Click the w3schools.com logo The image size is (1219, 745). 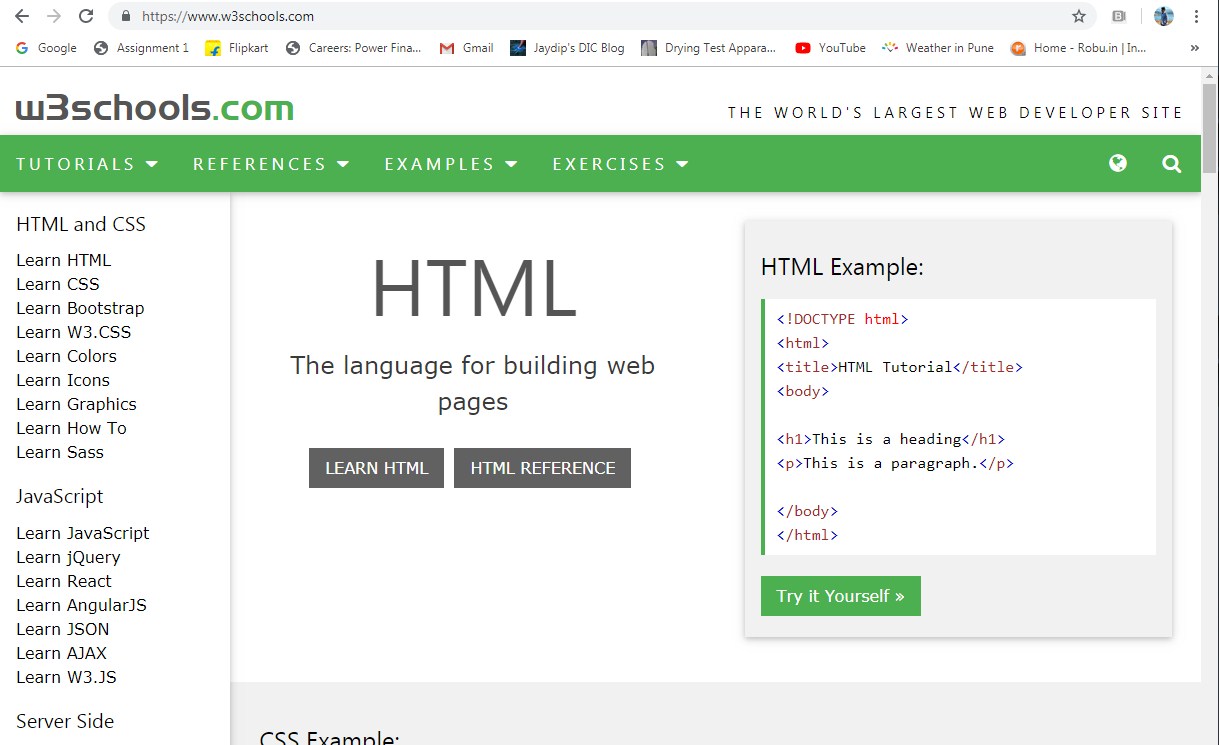click(155, 108)
